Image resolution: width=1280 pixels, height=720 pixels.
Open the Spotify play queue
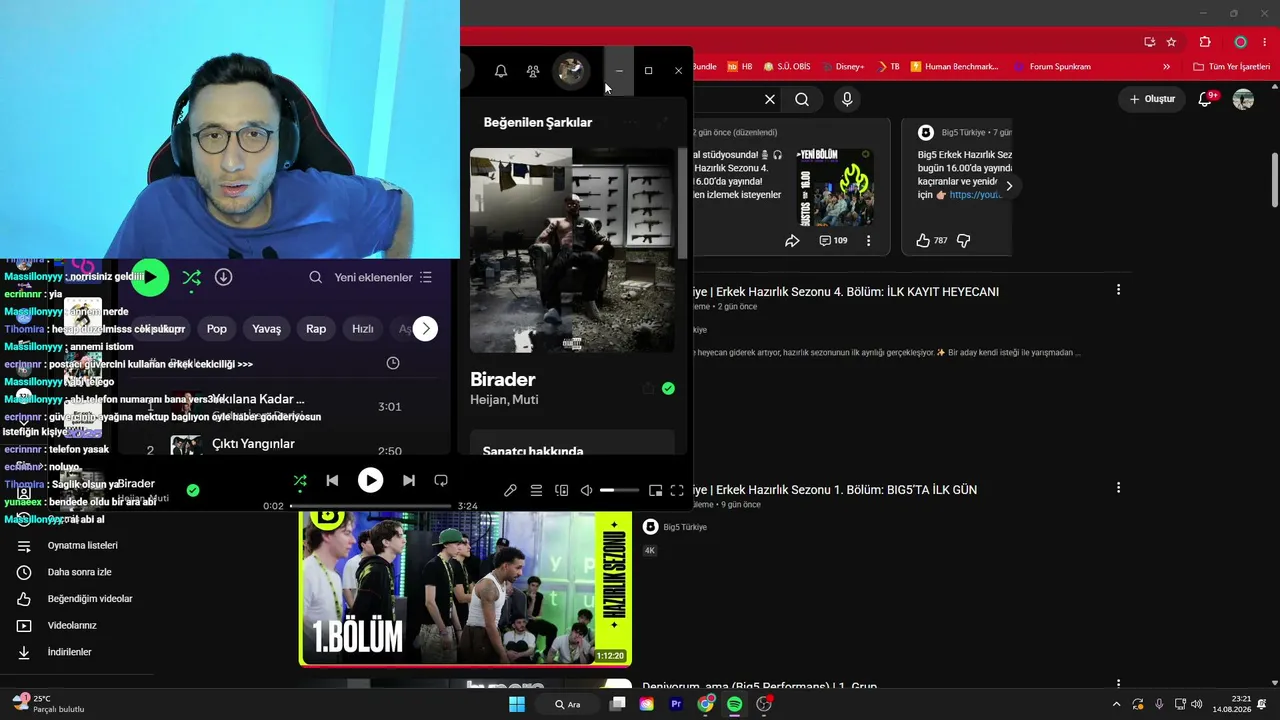(x=536, y=491)
